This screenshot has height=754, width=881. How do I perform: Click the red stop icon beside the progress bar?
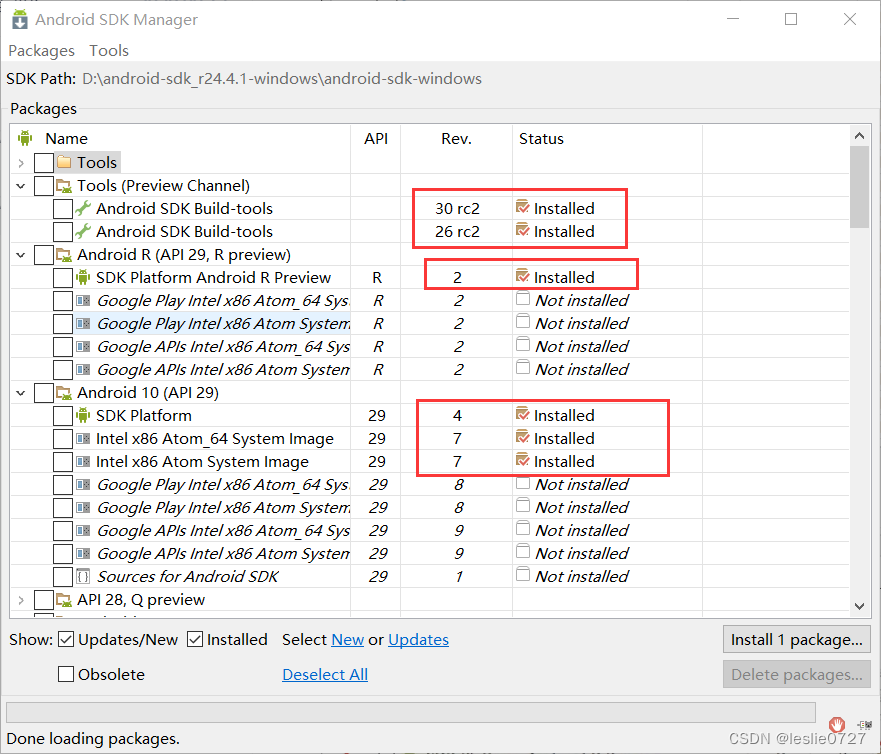click(837, 724)
